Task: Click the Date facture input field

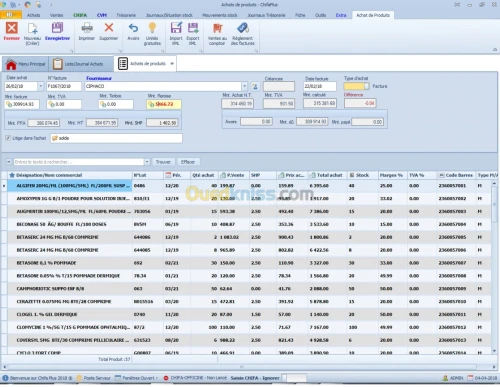Action: point(320,86)
